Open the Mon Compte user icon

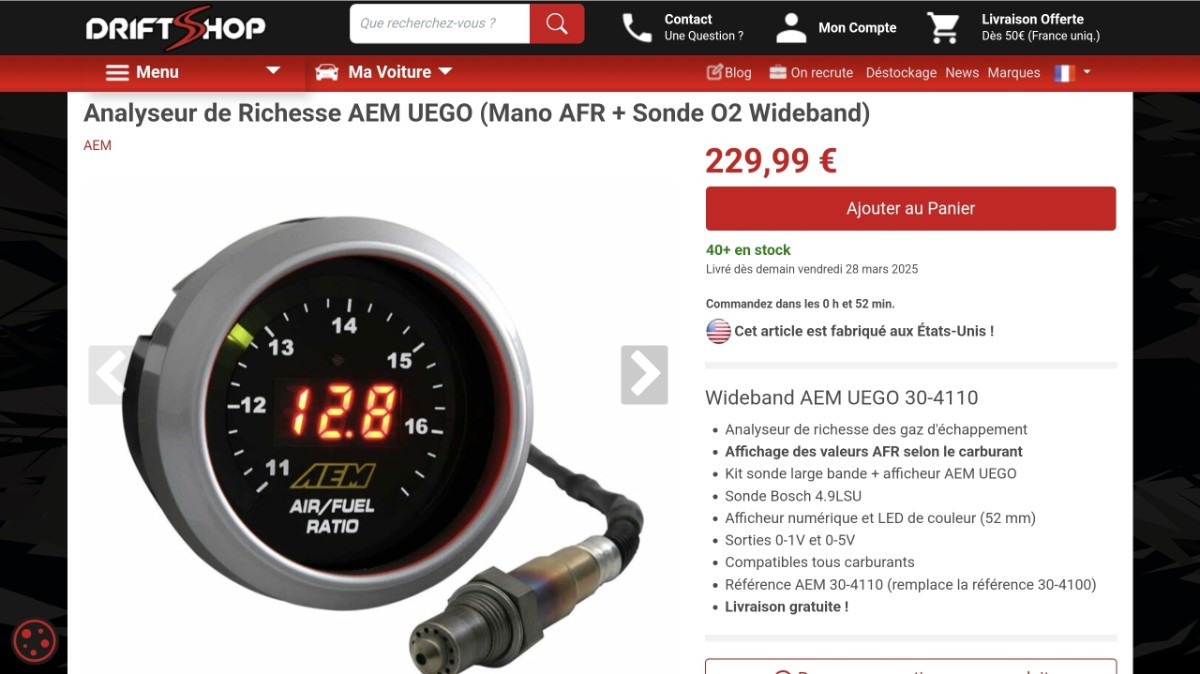(x=791, y=28)
